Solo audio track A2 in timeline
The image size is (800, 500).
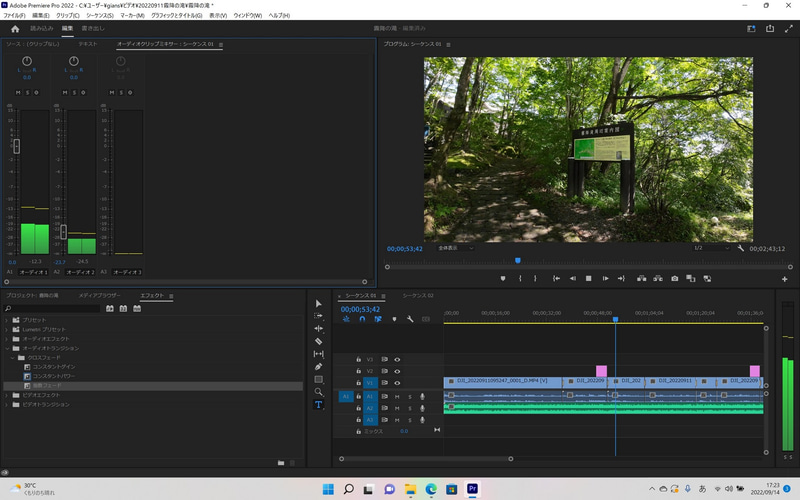pos(409,408)
